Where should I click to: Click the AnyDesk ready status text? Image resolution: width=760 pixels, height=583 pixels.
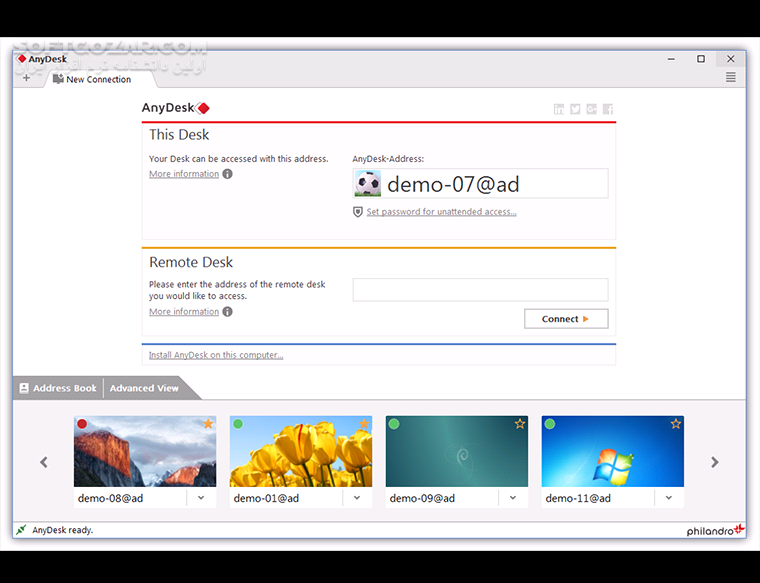(x=63, y=530)
